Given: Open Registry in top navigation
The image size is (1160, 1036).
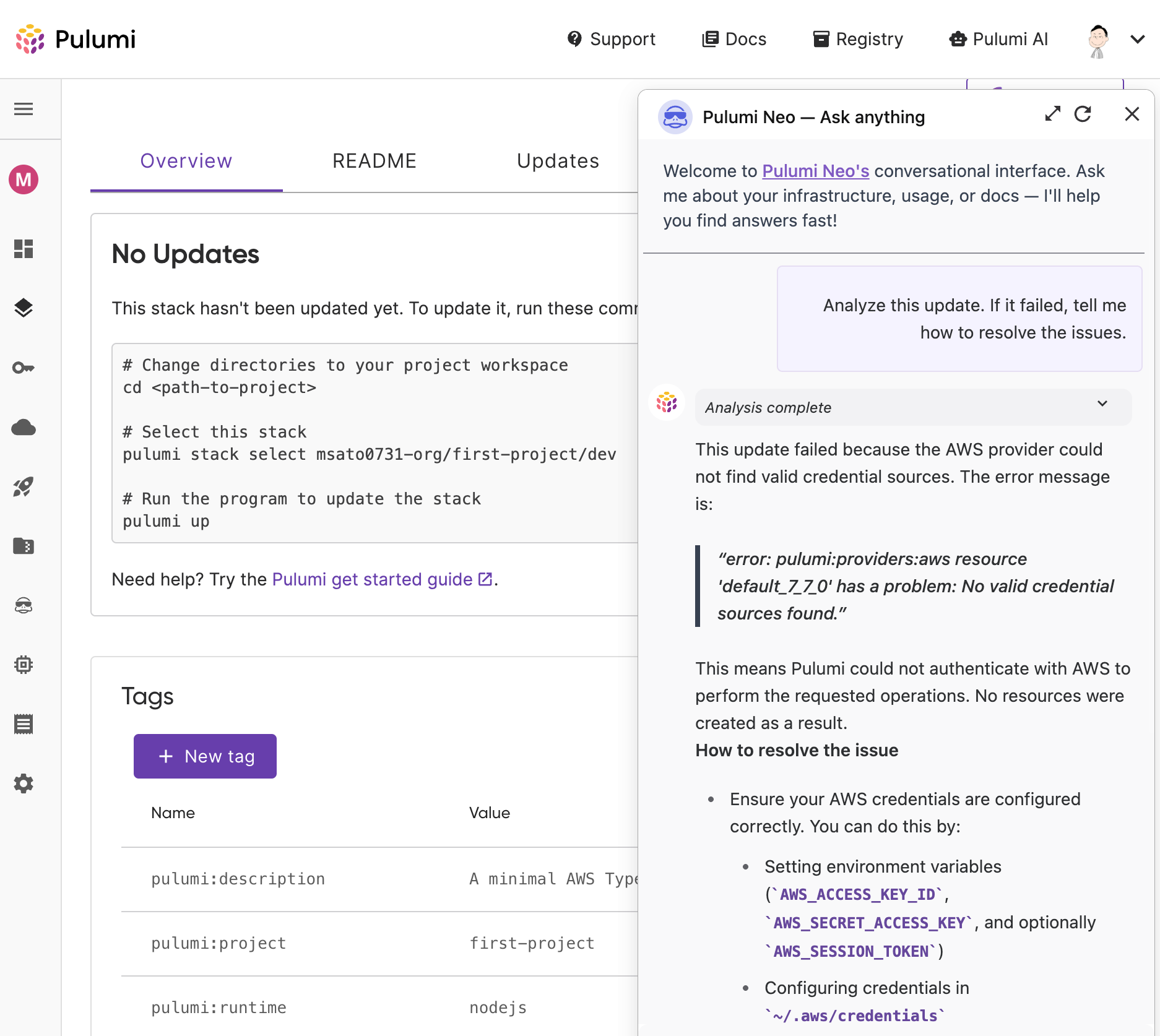Looking at the screenshot, I should [858, 39].
